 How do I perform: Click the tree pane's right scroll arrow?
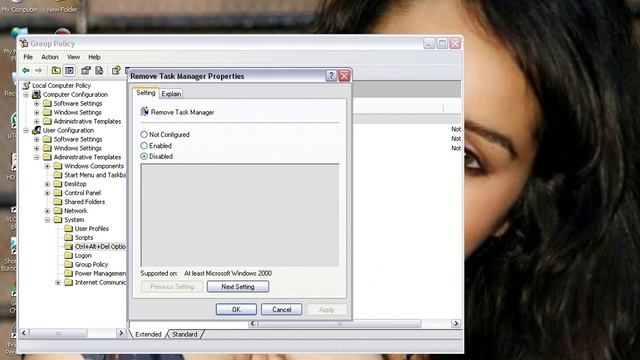pos(120,333)
